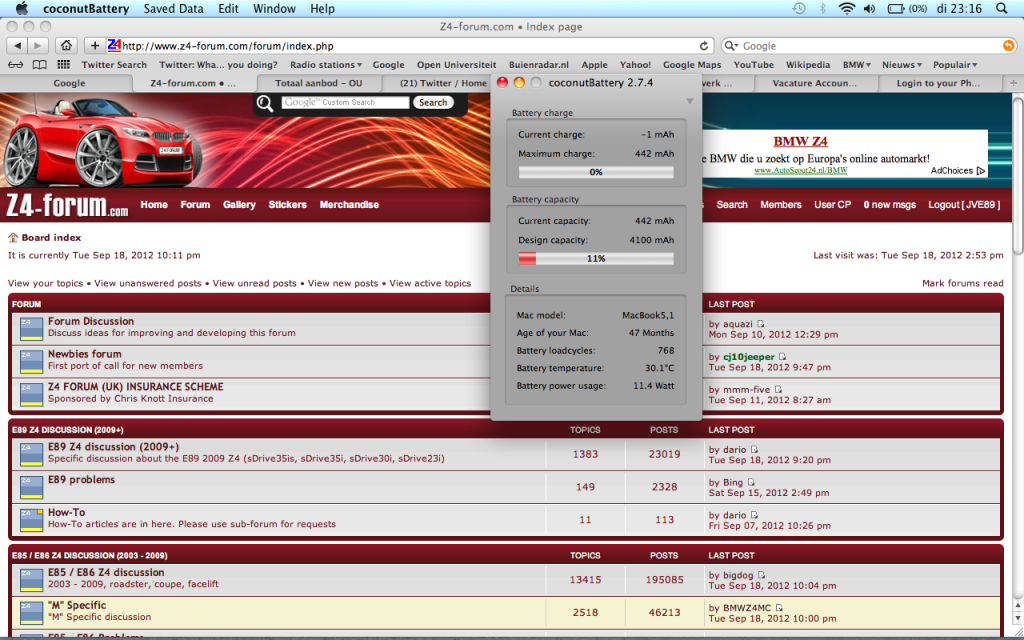
Task: Click the Newbies forum folder icon
Action: click(31, 361)
